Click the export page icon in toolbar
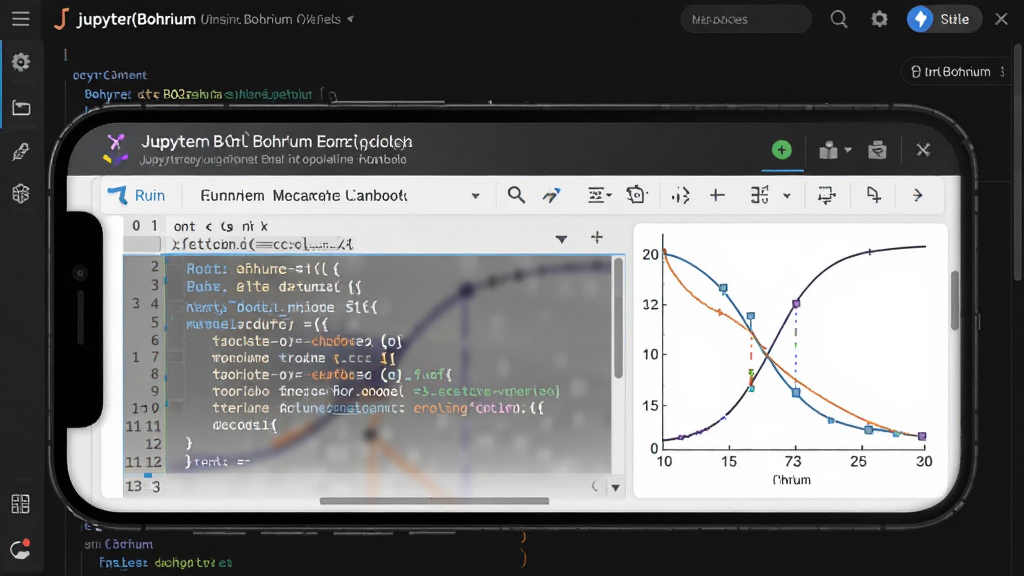Screen dimensions: 1024x576 coord(873,195)
